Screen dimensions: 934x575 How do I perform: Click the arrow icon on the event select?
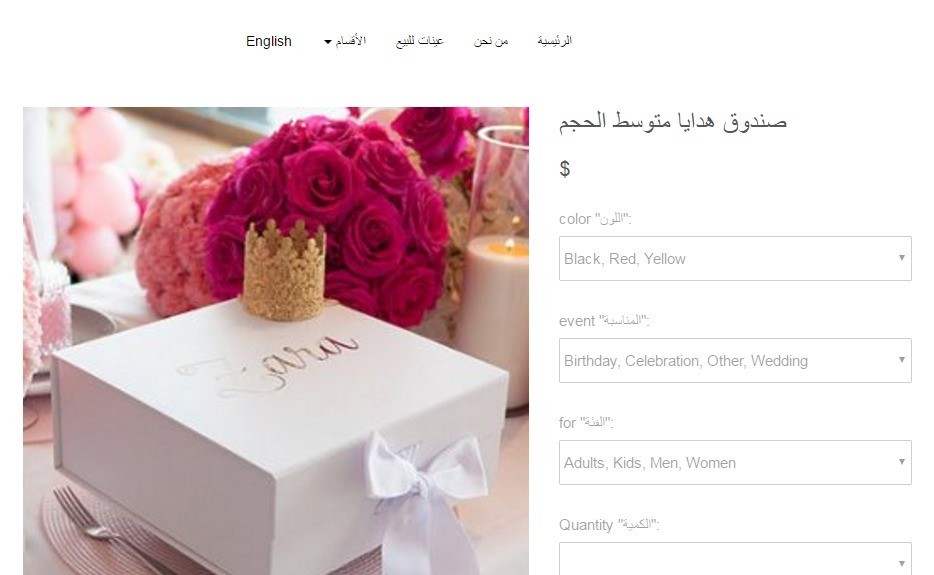902,359
